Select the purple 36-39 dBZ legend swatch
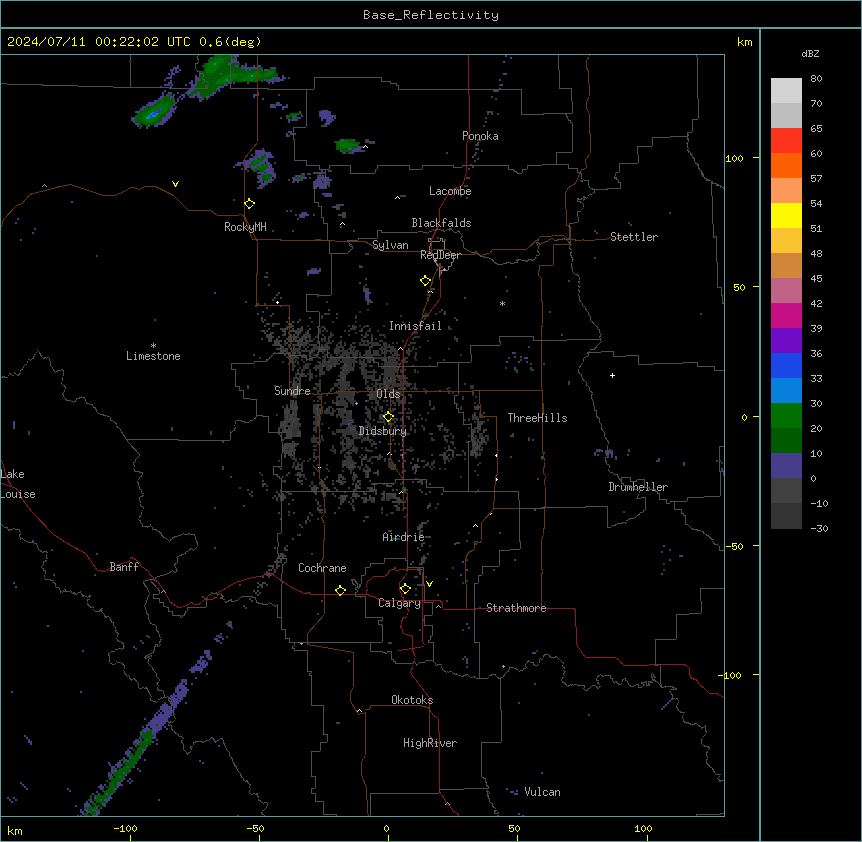This screenshot has height=842, width=862. tap(786, 341)
